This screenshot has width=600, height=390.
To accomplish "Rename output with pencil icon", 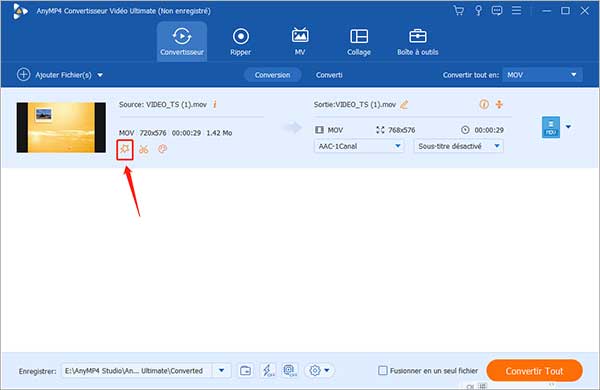I will [404, 104].
